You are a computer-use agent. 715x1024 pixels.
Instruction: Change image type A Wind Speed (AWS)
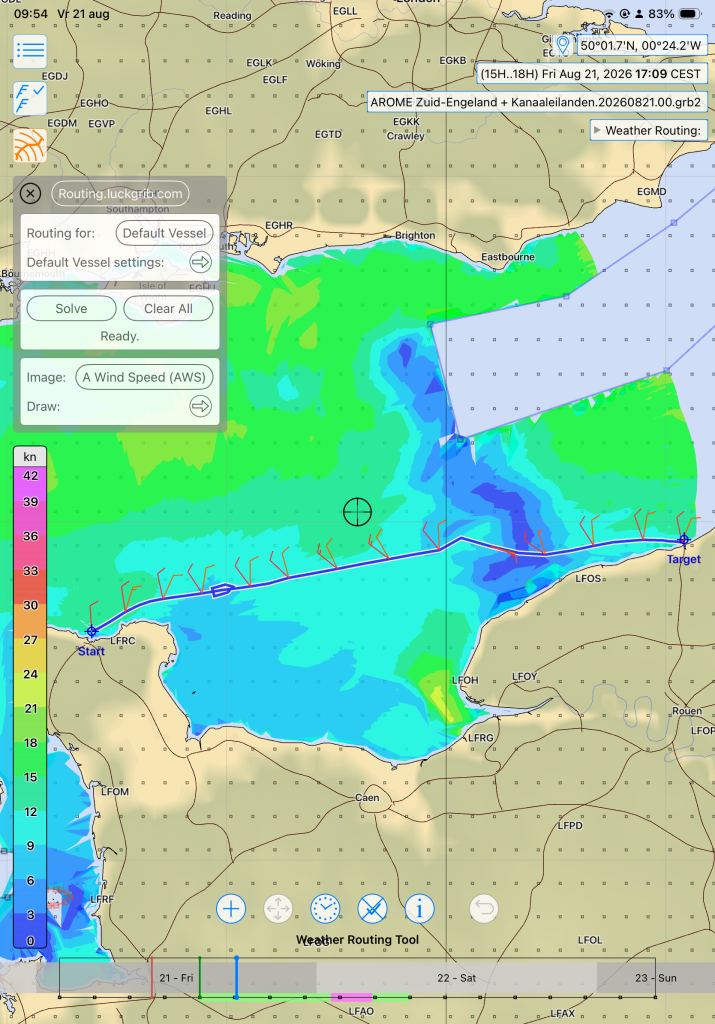[144, 377]
